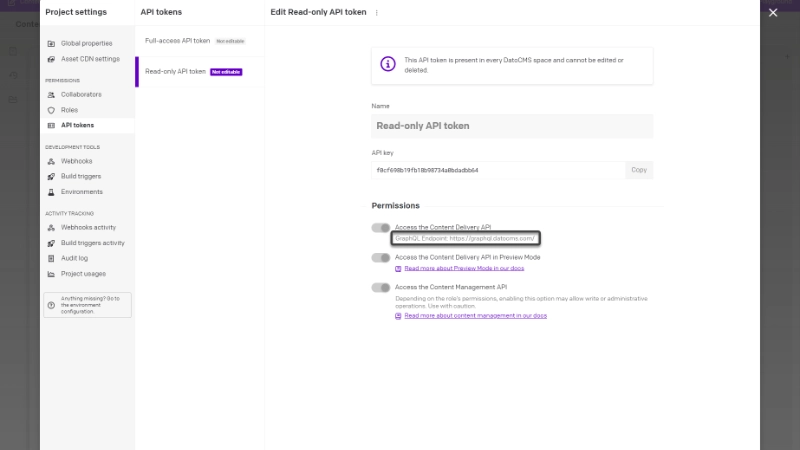Click the Audit log icon
Image resolution: width=800 pixels, height=450 pixels.
[x=51, y=259]
